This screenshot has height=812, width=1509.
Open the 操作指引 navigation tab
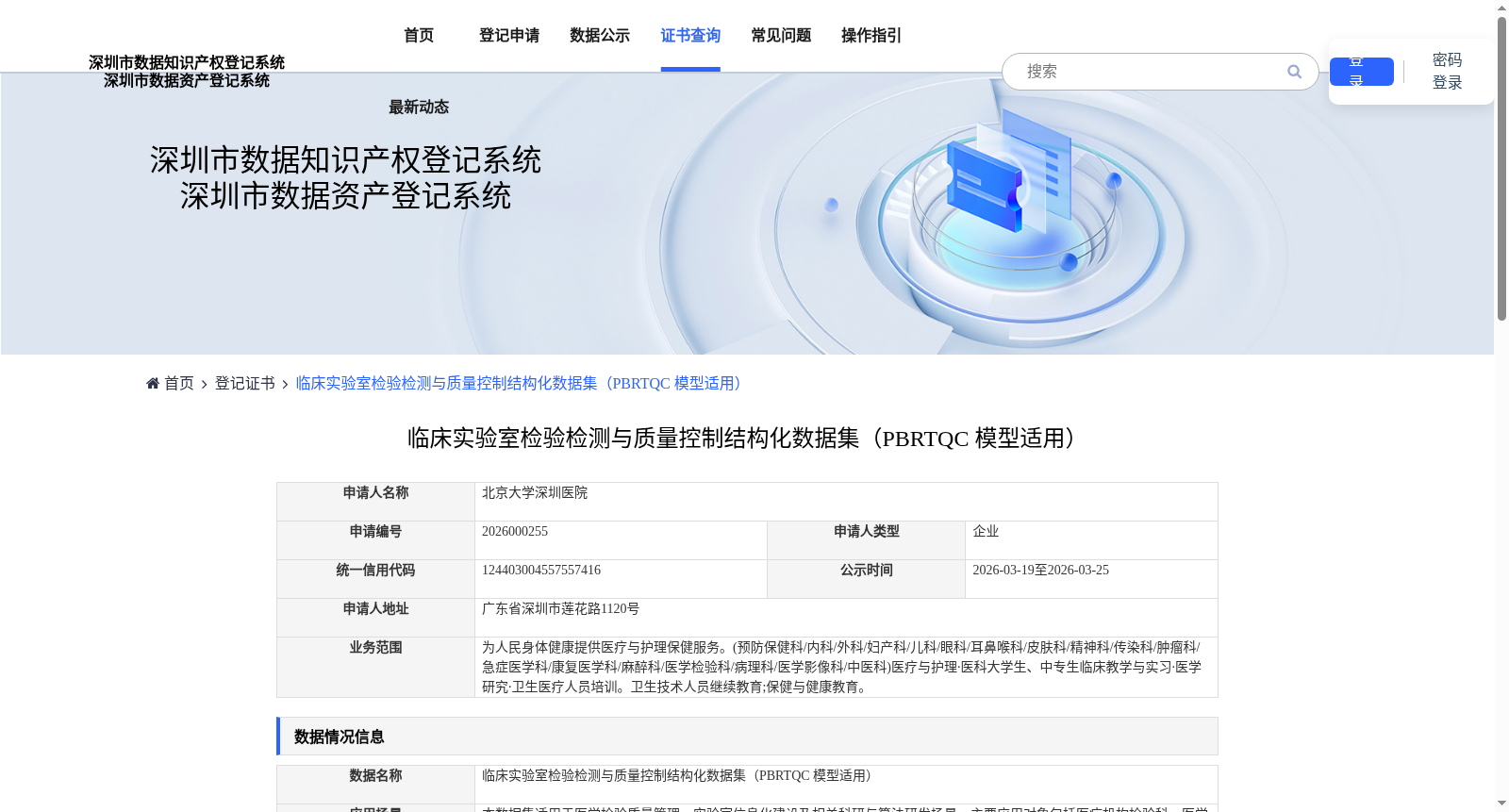coord(871,36)
